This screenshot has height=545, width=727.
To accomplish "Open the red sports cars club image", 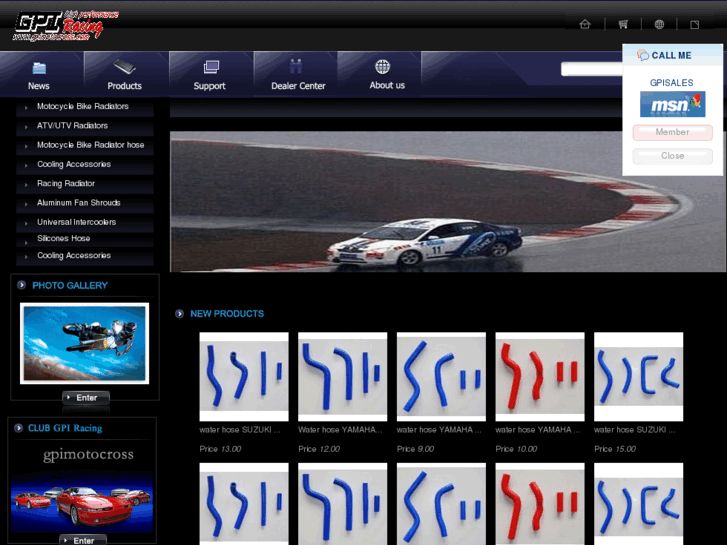I will pos(82,502).
